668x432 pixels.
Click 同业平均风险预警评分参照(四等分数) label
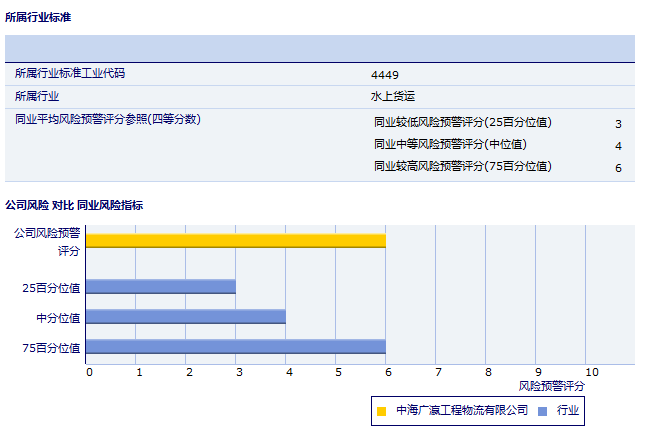click(108, 119)
